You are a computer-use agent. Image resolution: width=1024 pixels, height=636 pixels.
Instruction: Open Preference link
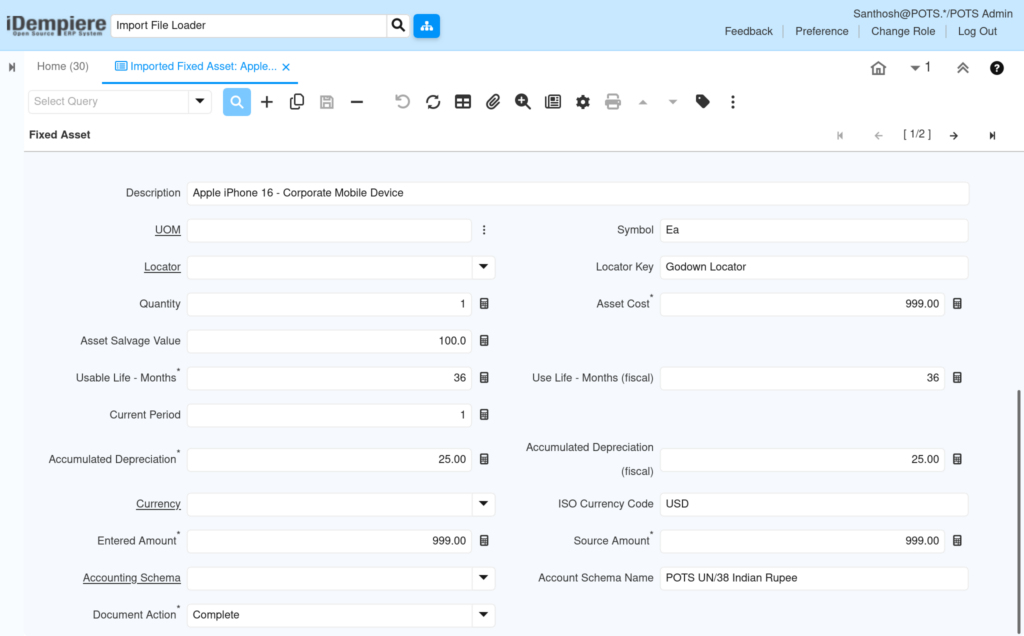point(822,31)
